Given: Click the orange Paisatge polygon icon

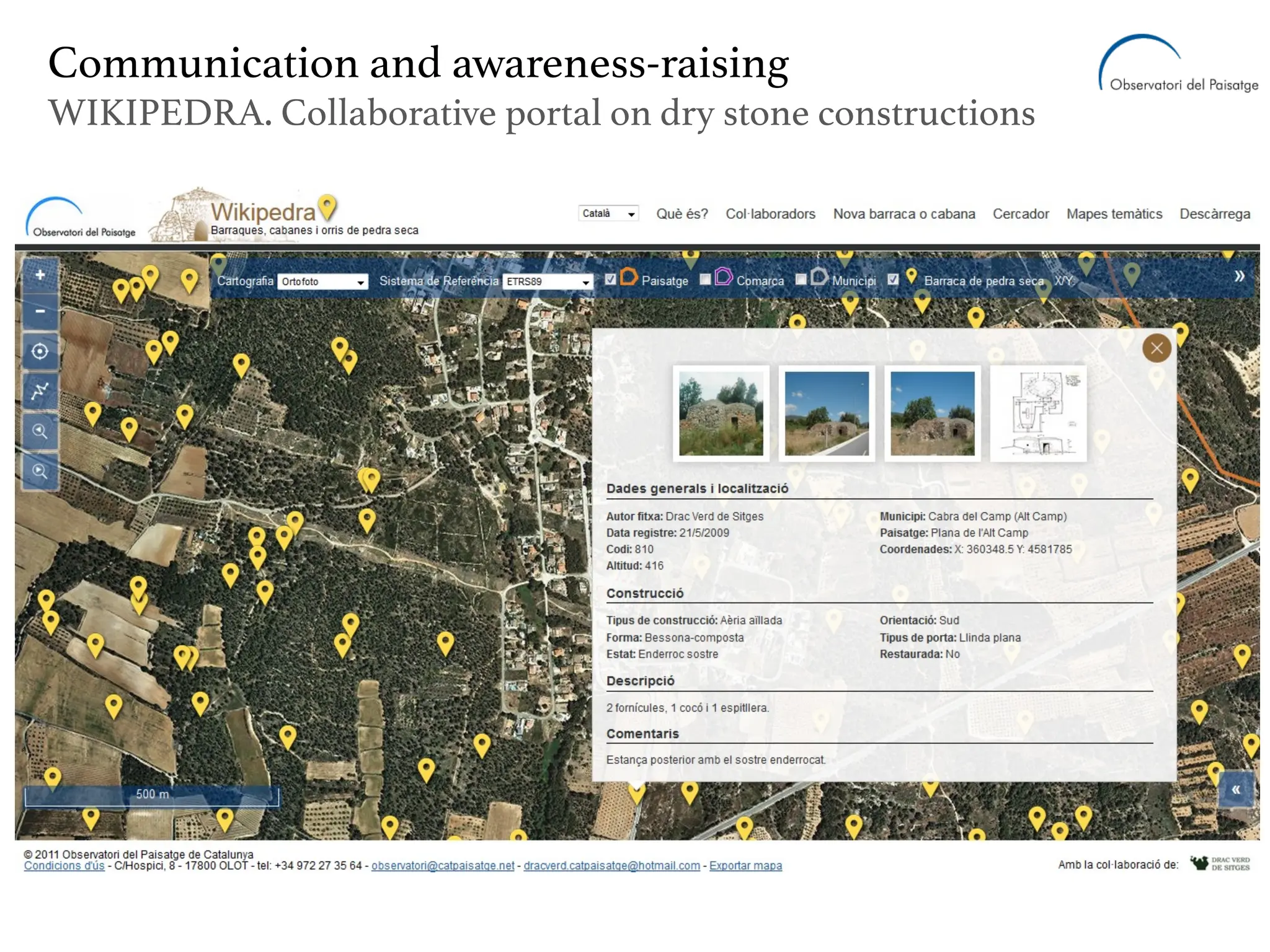Looking at the screenshot, I should [x=628, y=277].
